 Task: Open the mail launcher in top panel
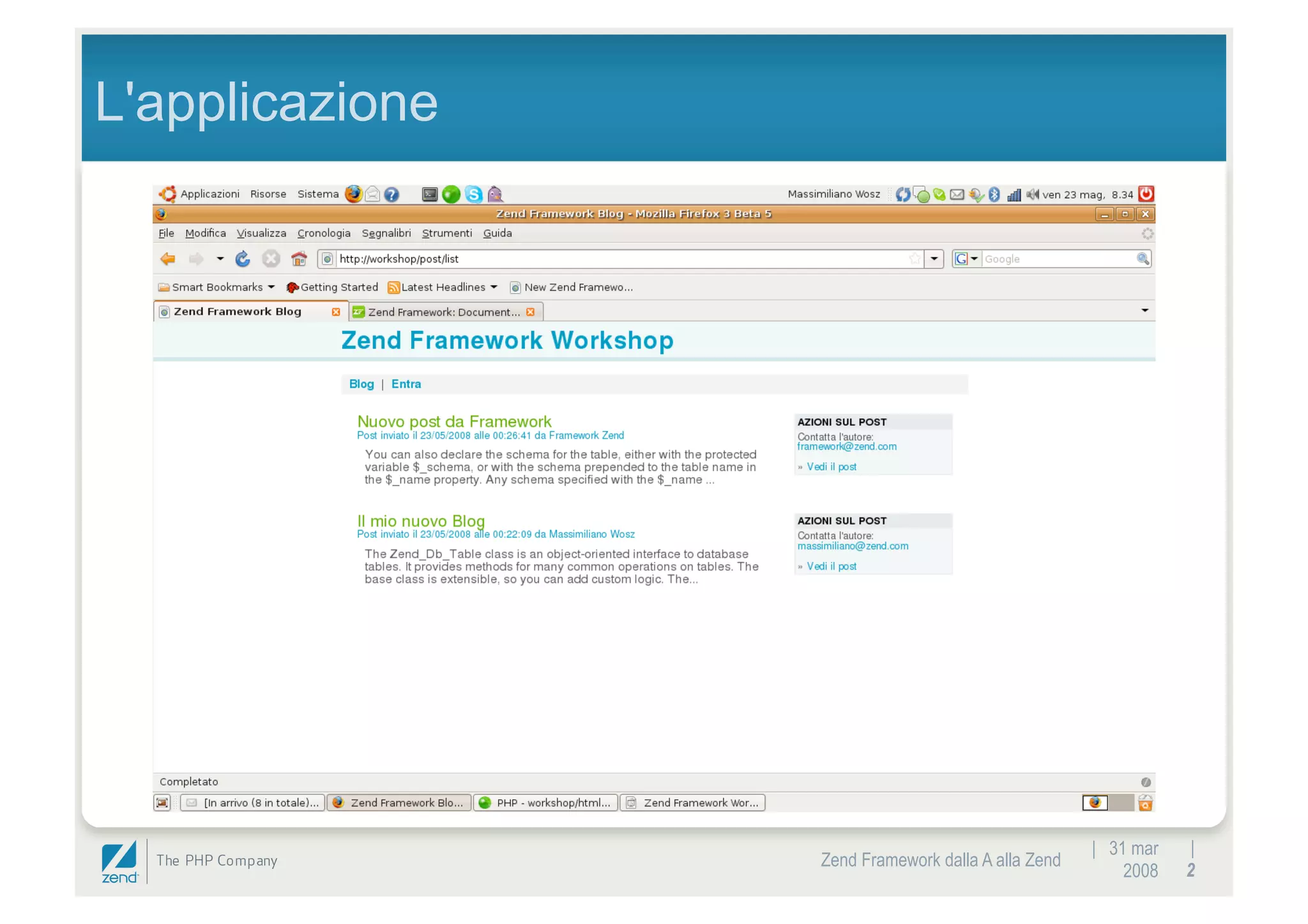pyautogui.click(x=372, y=194)
